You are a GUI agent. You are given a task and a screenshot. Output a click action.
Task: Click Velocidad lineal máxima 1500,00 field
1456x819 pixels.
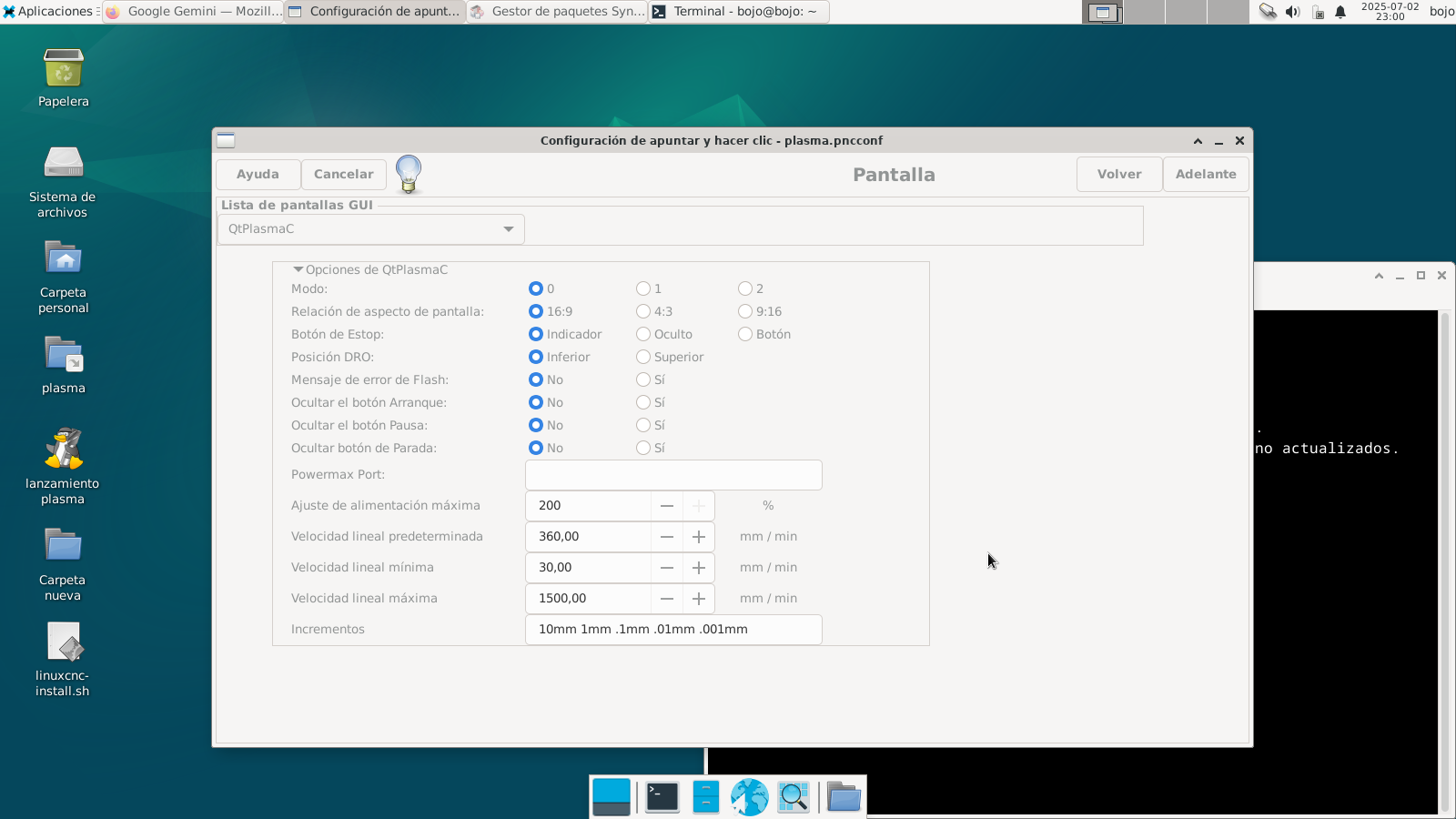pyautogui.click(x=588, y=599)
